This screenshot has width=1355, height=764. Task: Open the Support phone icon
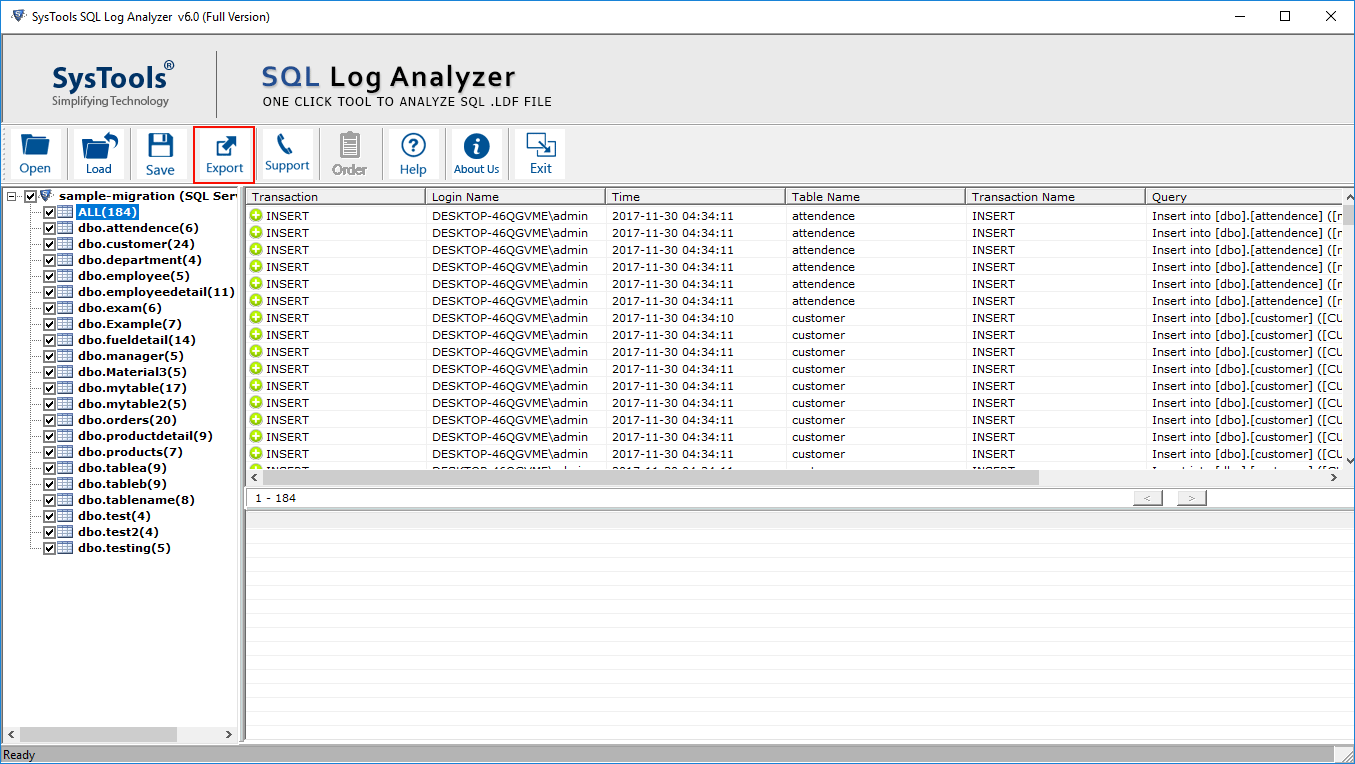coord(287,154)
